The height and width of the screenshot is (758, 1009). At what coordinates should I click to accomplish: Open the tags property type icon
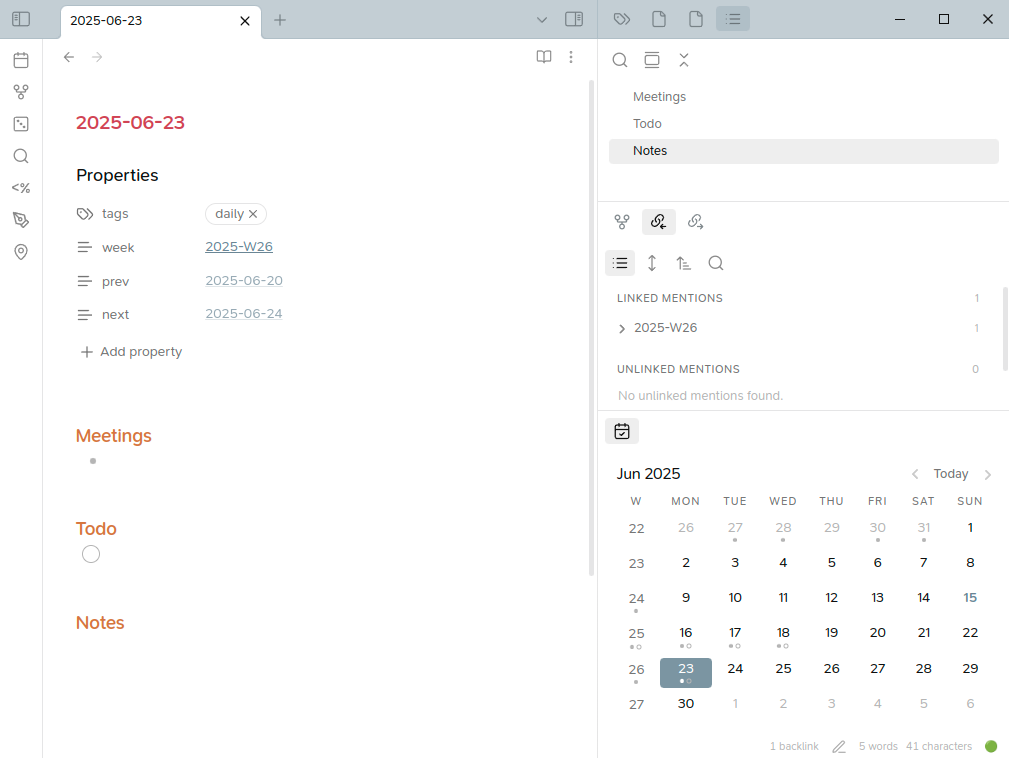pyautogui.click(x=85, y=214)
